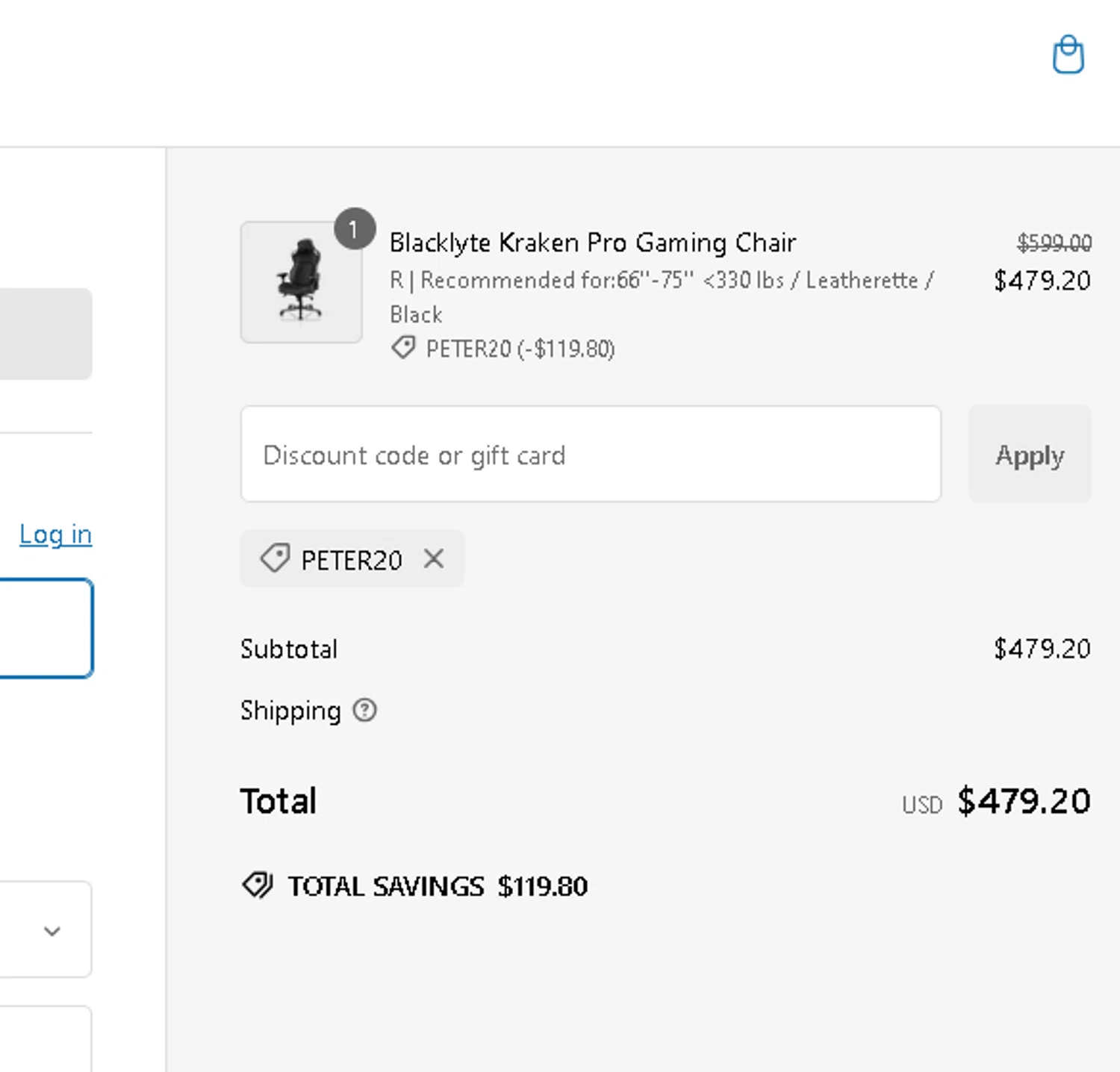Viewport: 1120px width, 1072px height.
Task: Click the USD currency label
Action: [x=922, y=805]
